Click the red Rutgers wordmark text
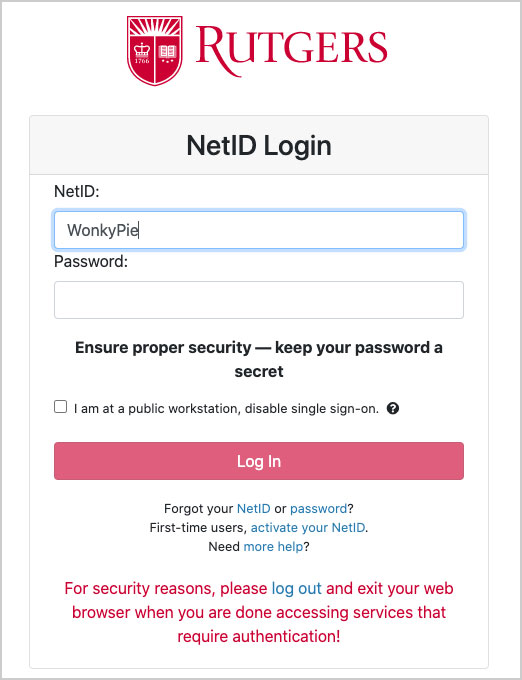Screen dimensions: 522x680 291,50
